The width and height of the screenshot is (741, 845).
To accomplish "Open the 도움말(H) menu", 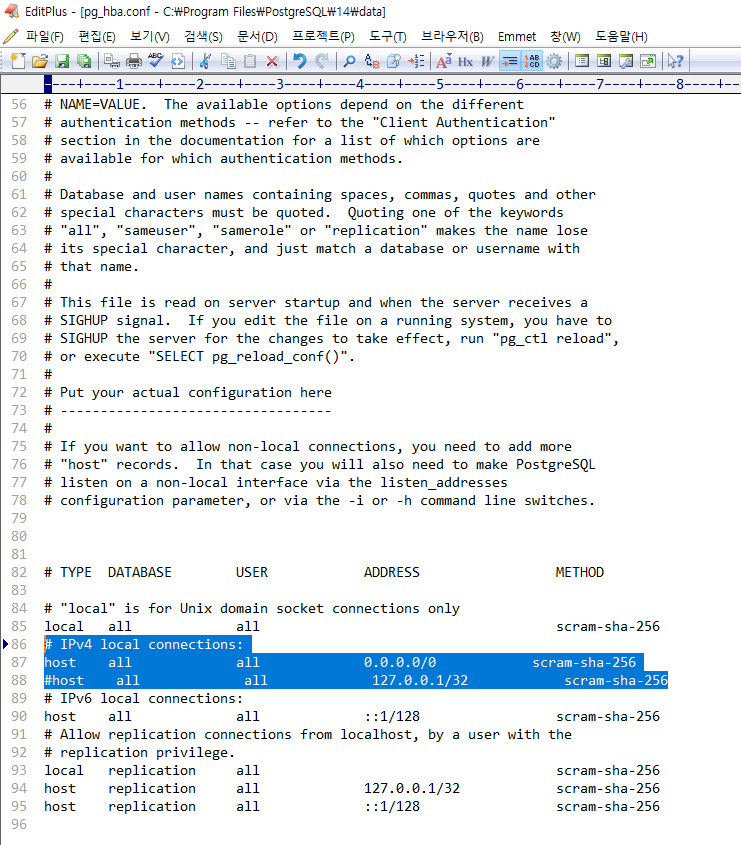I will 621,37.
